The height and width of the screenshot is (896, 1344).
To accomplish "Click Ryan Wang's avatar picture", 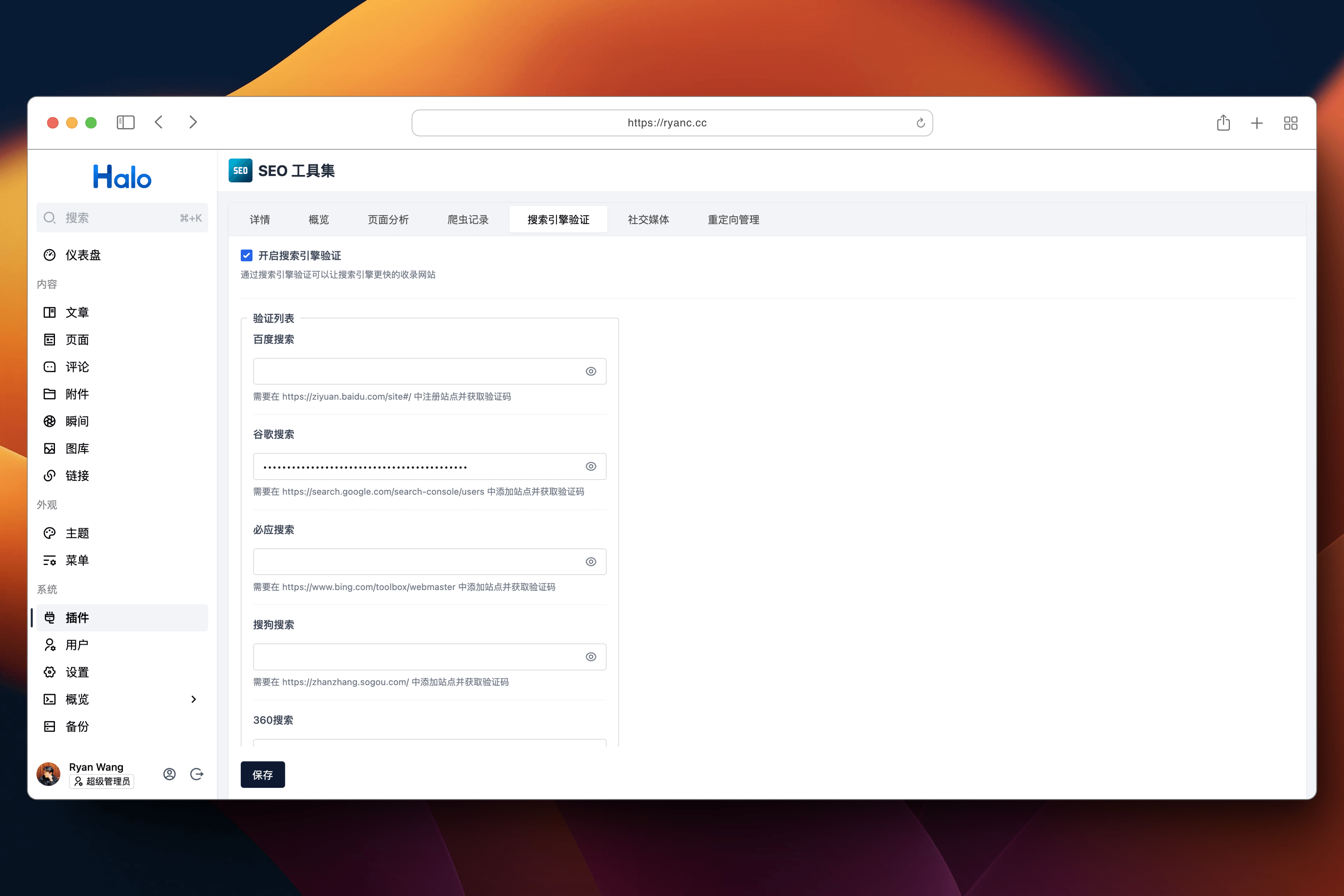I will [49, 774].
